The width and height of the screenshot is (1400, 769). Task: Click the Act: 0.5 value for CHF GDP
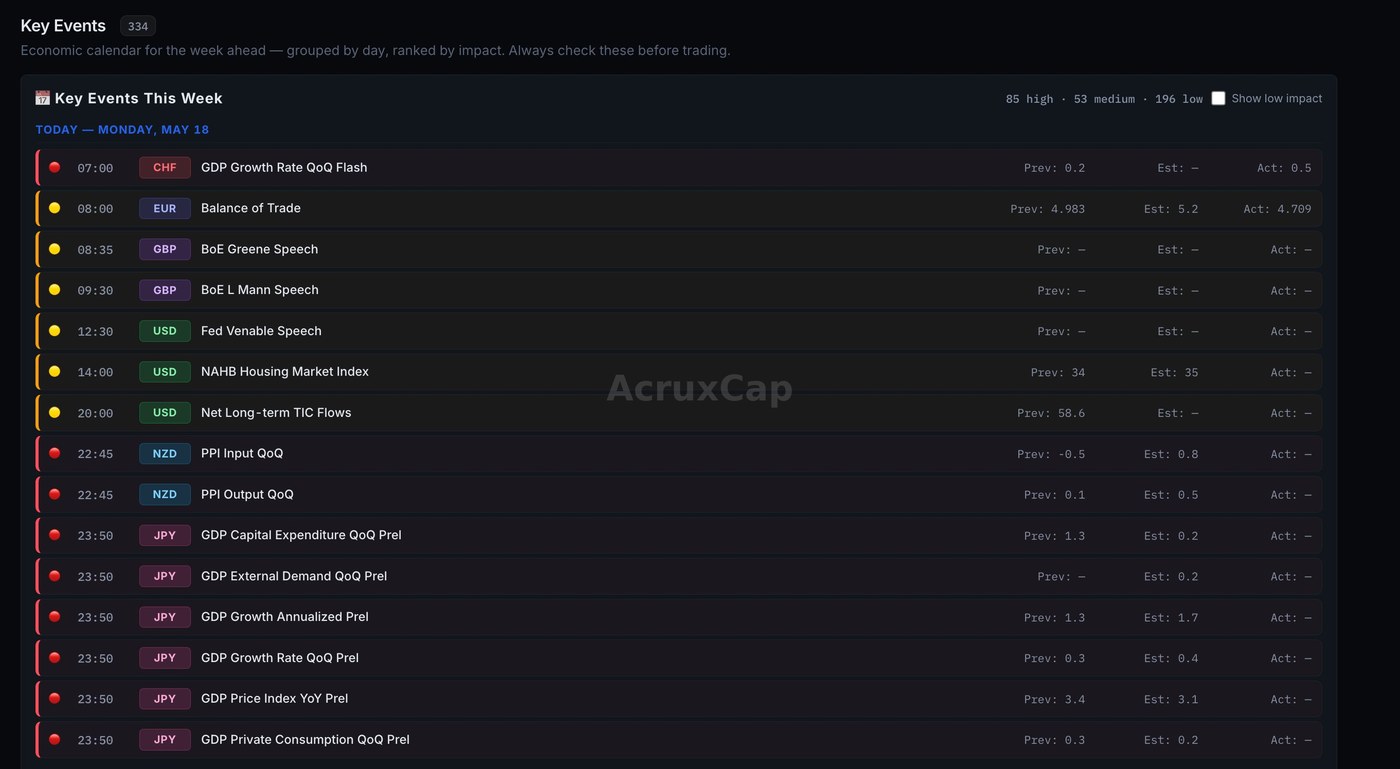click(1284, 168)
